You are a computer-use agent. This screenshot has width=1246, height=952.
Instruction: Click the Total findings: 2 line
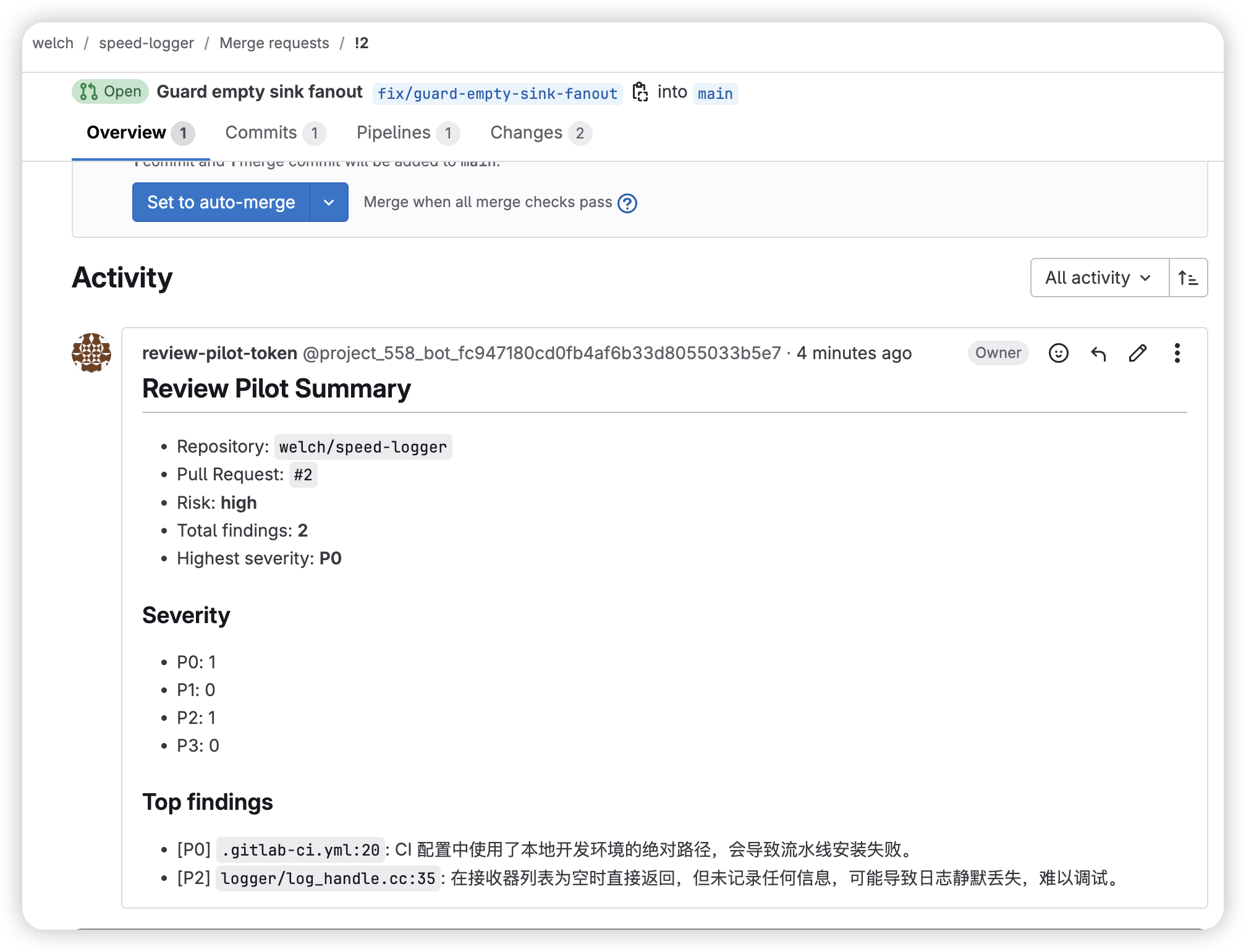242,530
